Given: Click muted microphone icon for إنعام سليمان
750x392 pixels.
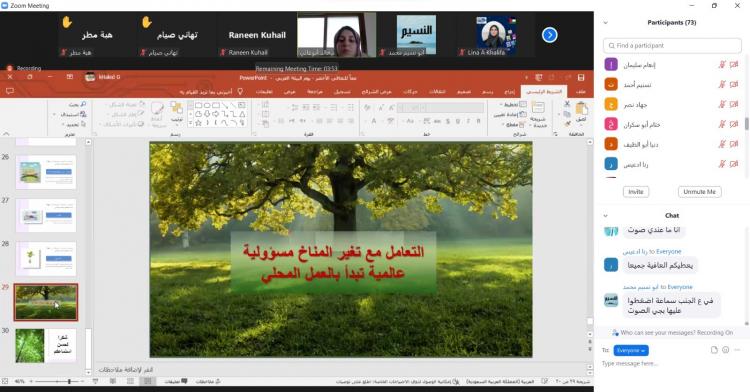Looking at the screenshot, I should (x=722, y=65).
